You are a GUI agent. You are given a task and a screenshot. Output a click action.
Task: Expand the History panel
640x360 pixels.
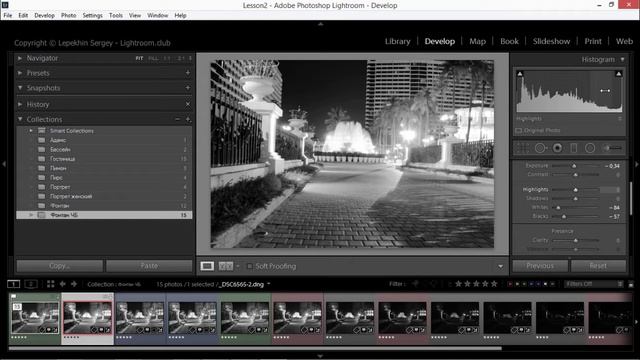tap(20, 104)
